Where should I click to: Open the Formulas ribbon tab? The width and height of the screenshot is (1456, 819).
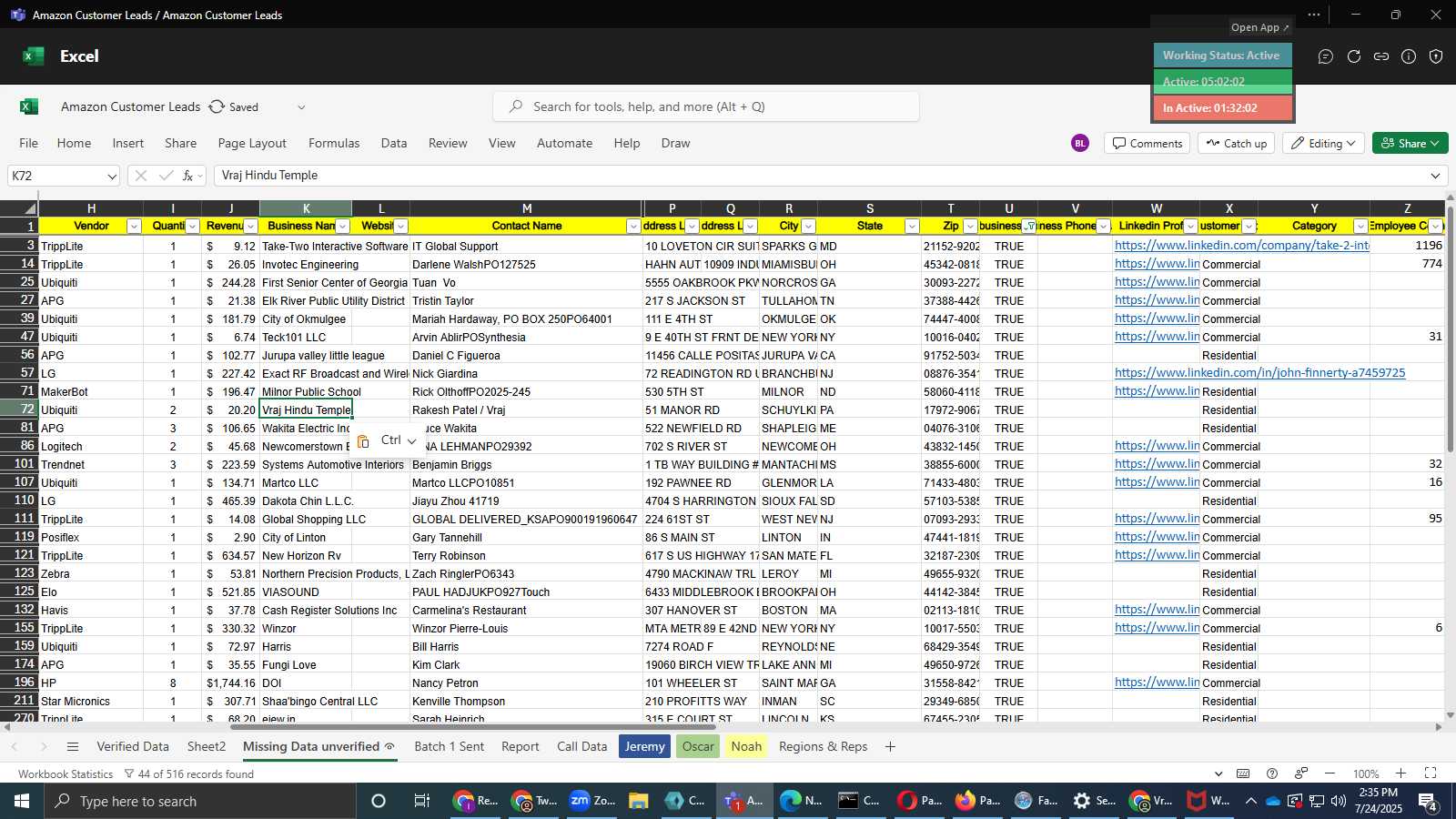pyautogui.click(x=334, y=143)
